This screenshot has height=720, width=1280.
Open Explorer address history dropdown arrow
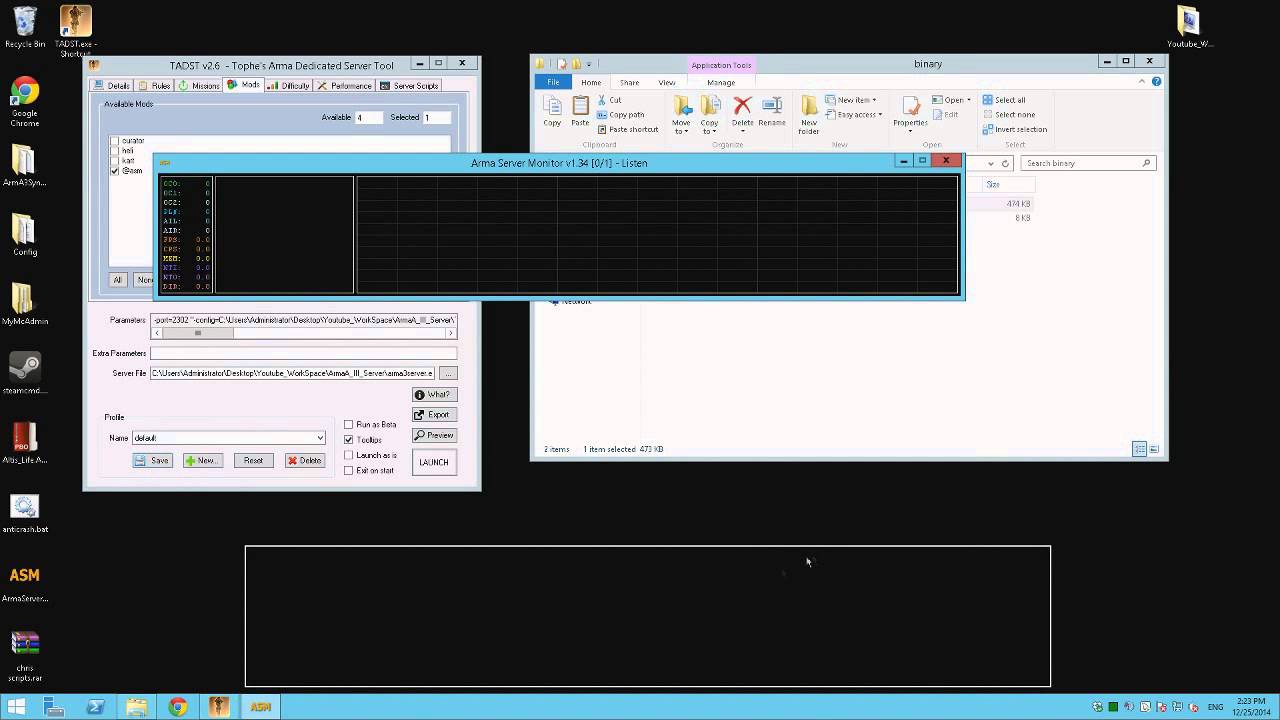click(990, 163)
